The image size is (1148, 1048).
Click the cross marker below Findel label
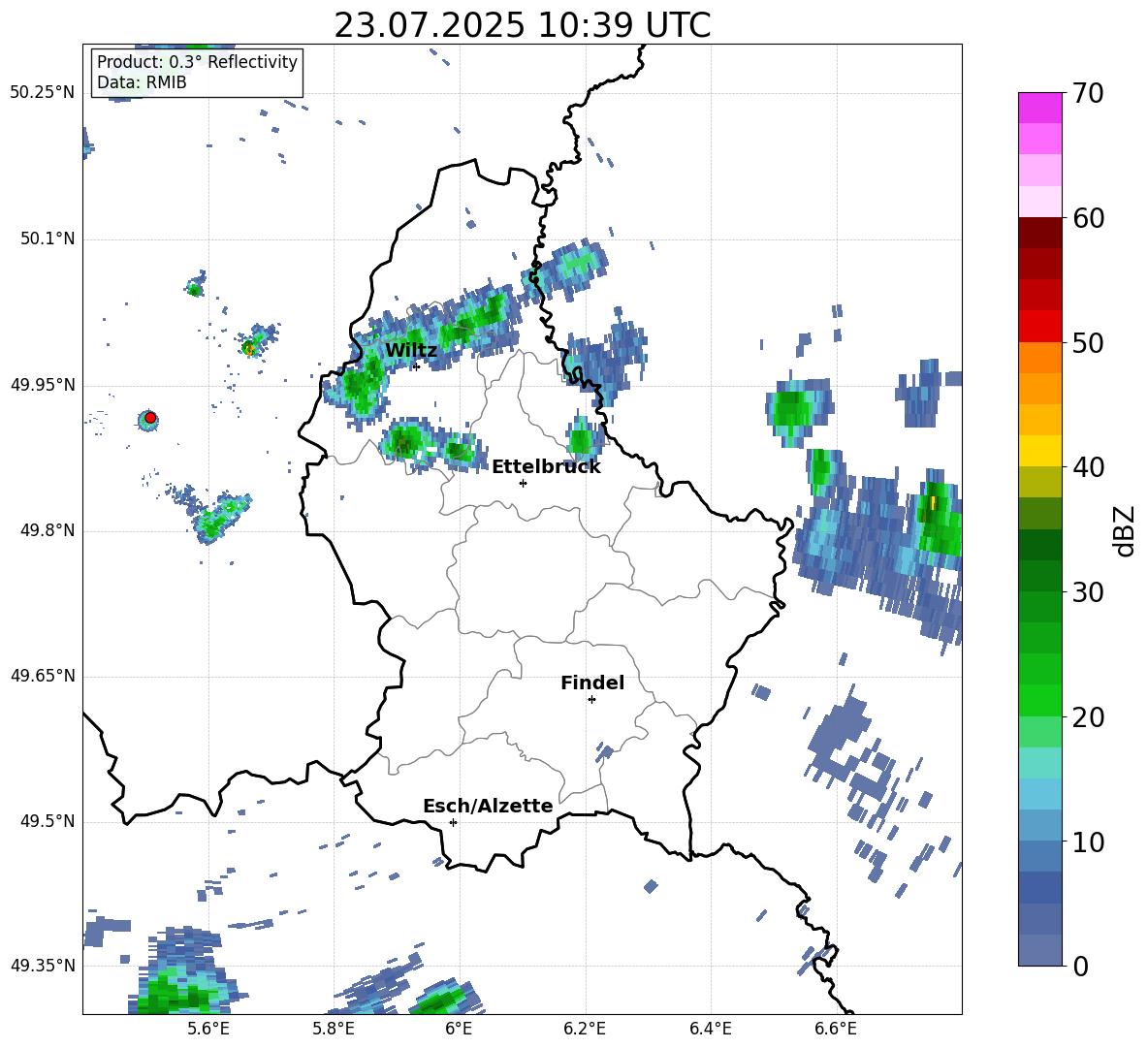point(591,700)
